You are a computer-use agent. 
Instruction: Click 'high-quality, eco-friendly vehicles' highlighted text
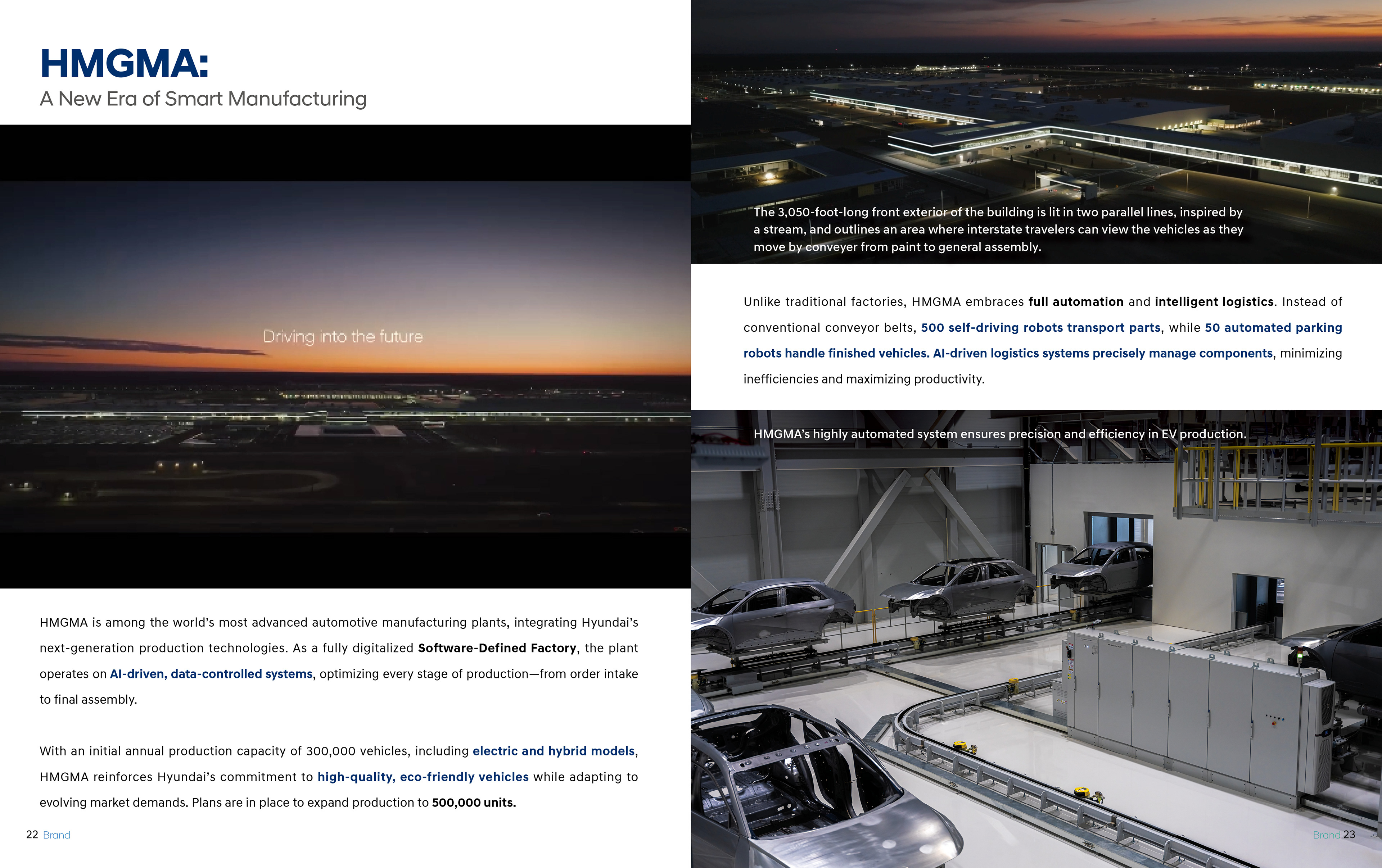[423, 777]
